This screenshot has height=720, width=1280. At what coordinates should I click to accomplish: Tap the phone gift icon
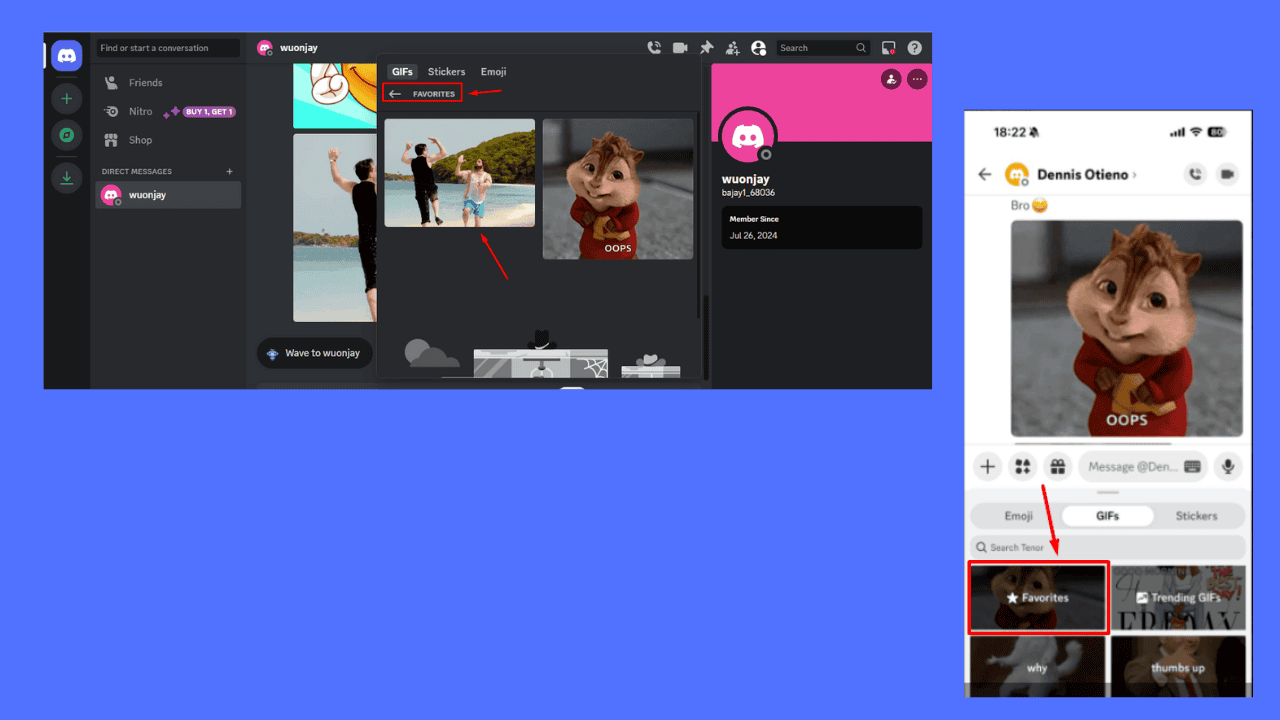click(1057, 466)
